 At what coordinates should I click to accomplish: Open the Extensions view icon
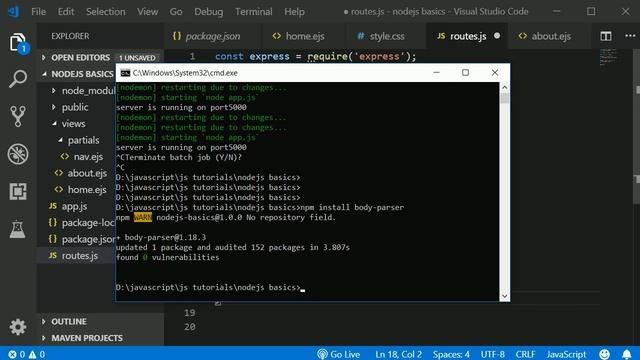[18, 191]
